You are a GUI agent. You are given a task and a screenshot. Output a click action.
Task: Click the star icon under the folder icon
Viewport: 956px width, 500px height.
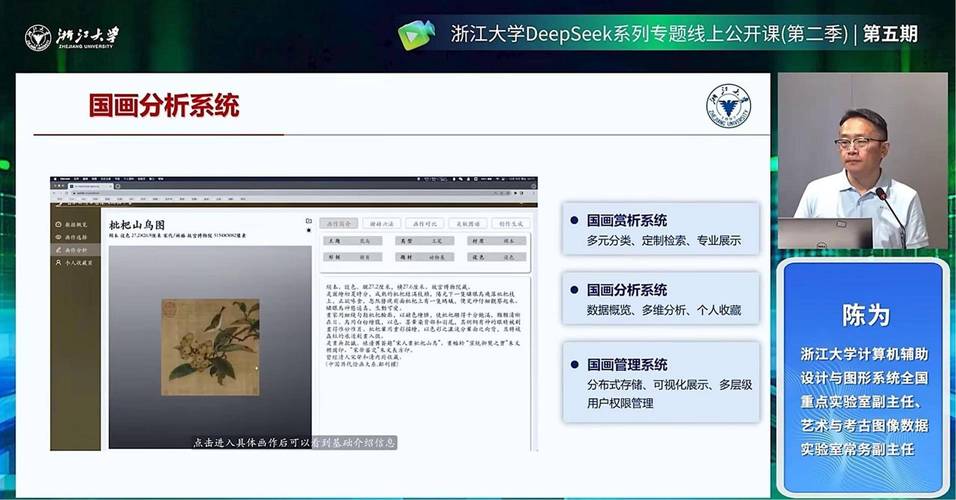pyautogui.click(x=309, y=230)
